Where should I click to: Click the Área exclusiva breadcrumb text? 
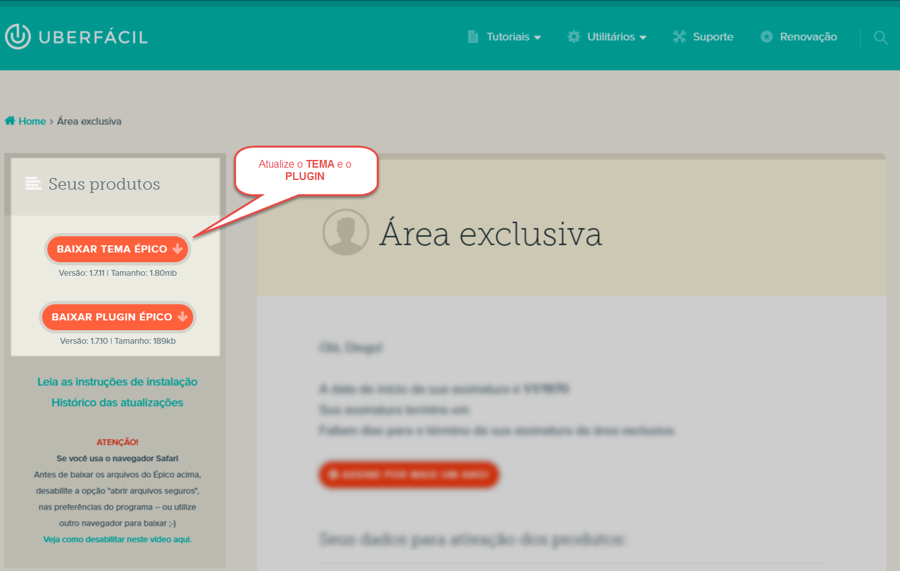pyautogui.click(x=89, y=121)
